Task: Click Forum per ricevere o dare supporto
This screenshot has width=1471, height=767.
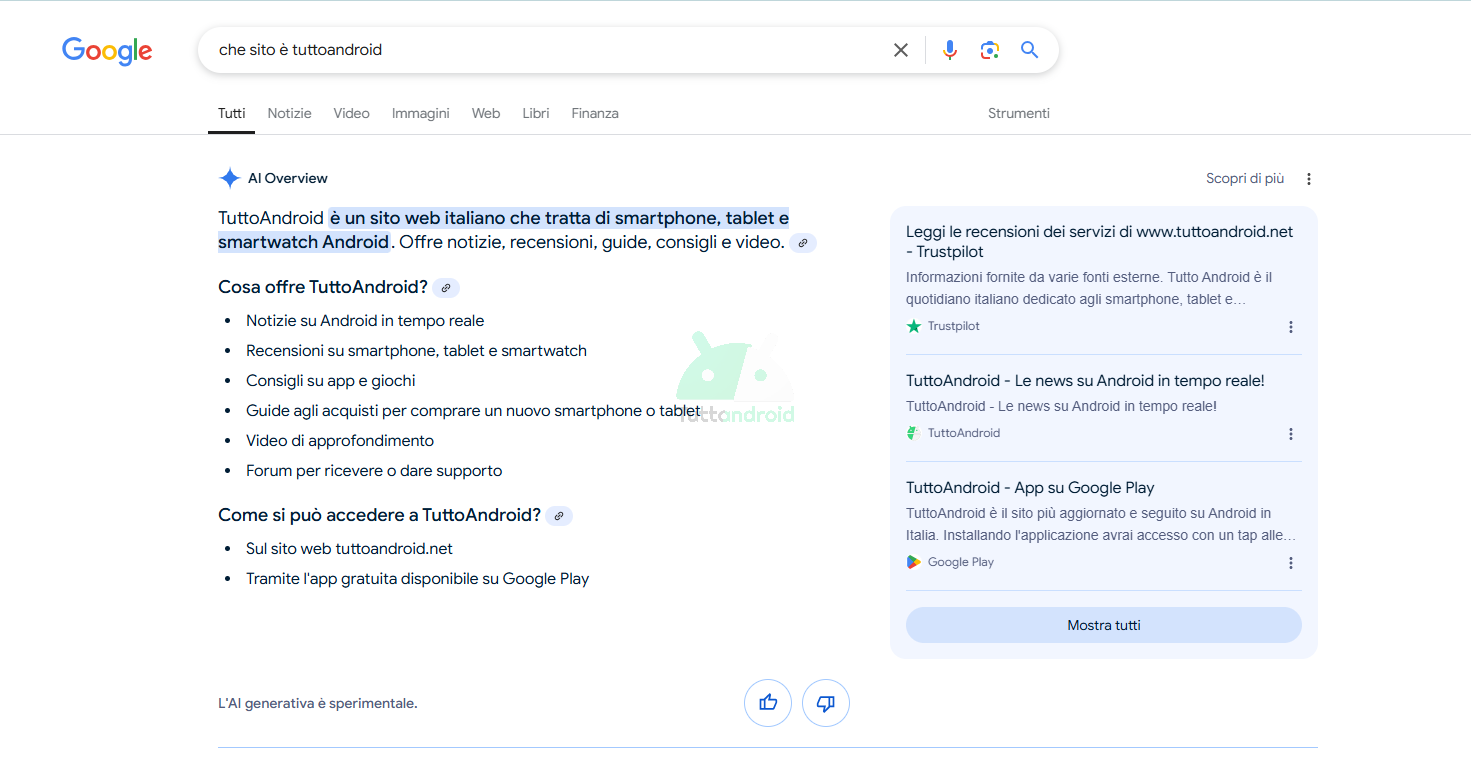Action: pos(374,471)
